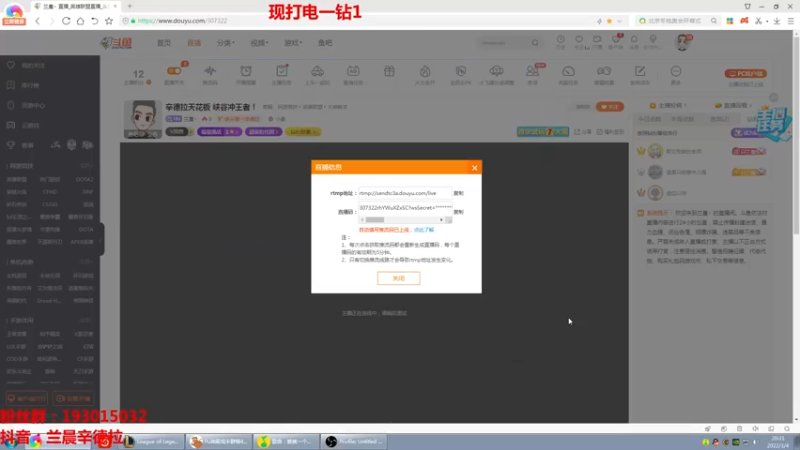Click the orange 关闭 button in dialog

tap(398, 278)
